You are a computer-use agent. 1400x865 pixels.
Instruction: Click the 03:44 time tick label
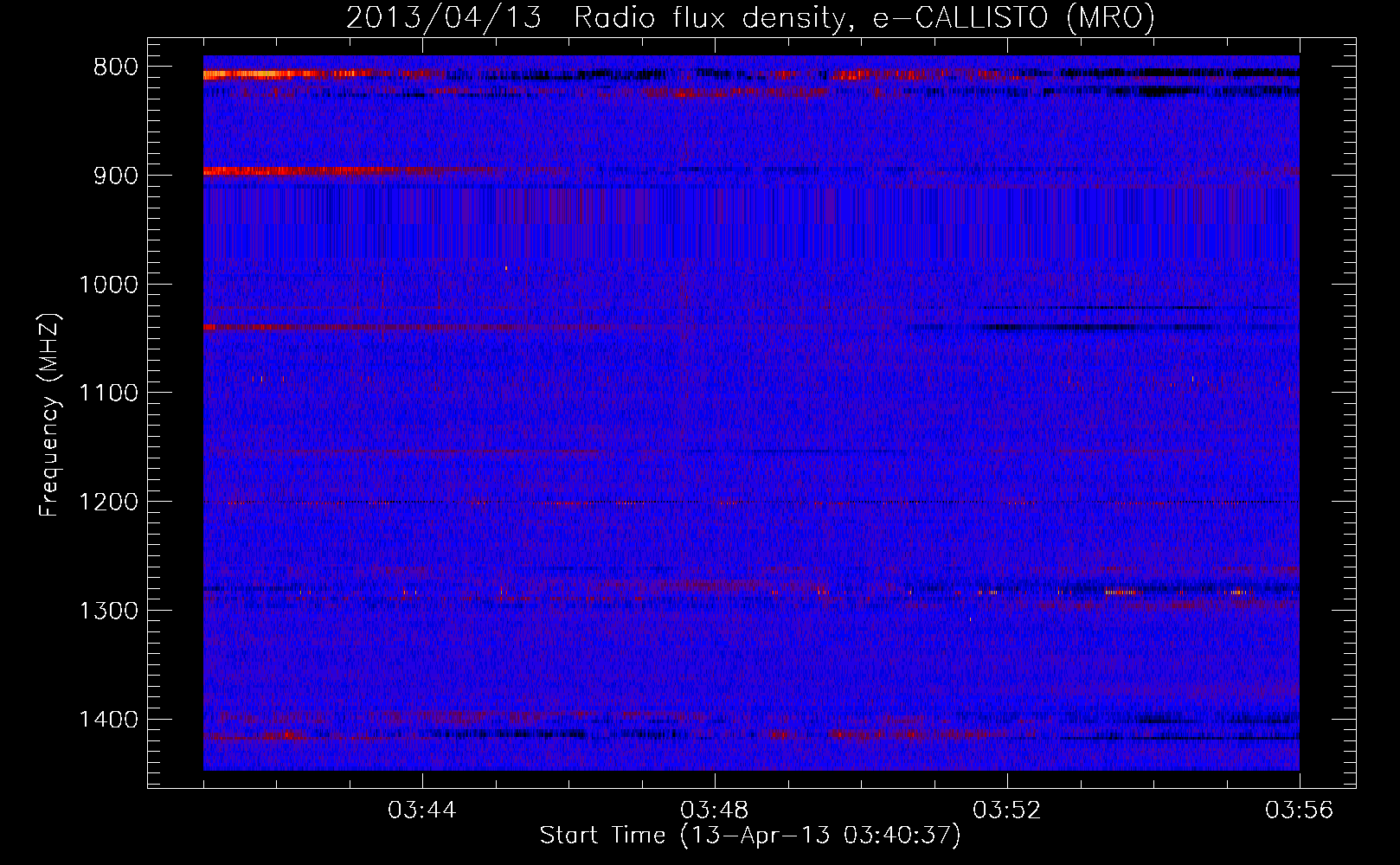point(422,811)
